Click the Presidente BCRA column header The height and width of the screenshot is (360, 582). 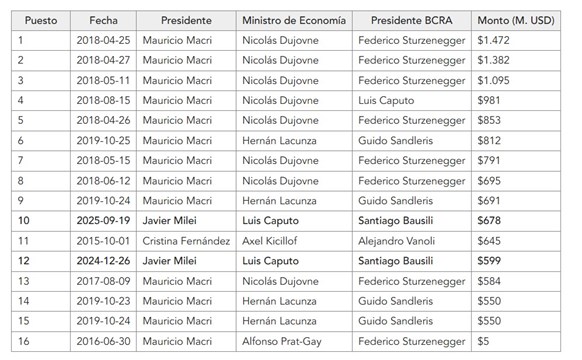coord(412,20)
